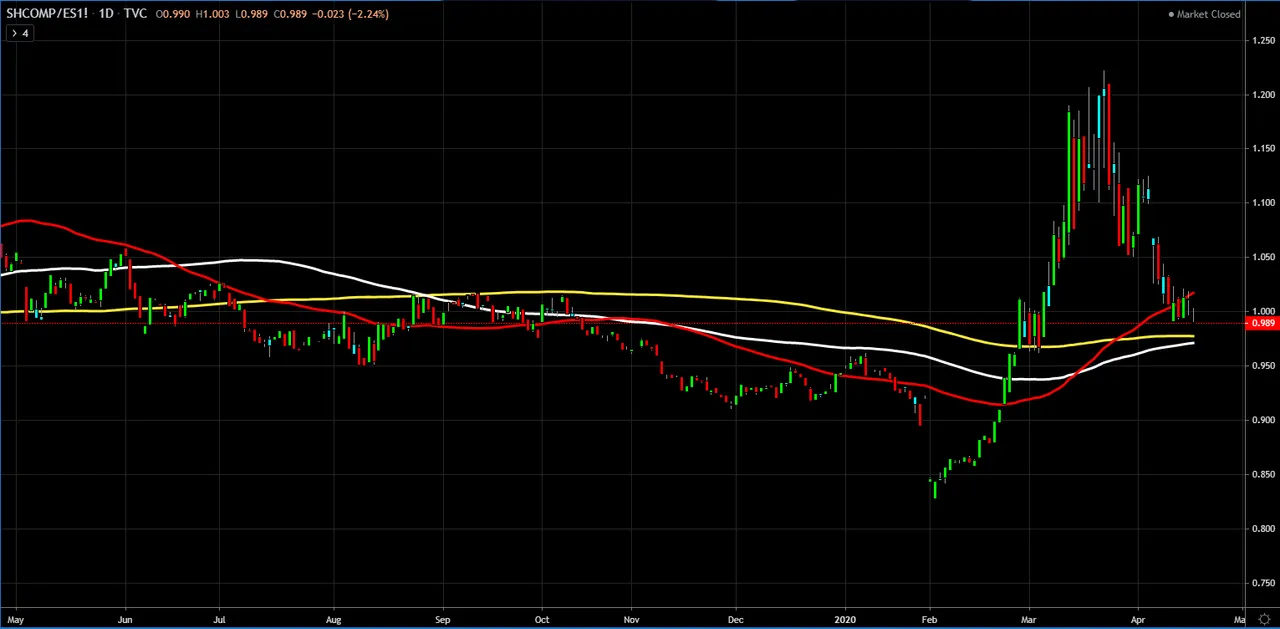The width and height of the screenshot is (1280, 629).
Task: Click the Oct label on time axis
Action: point(542,620)
